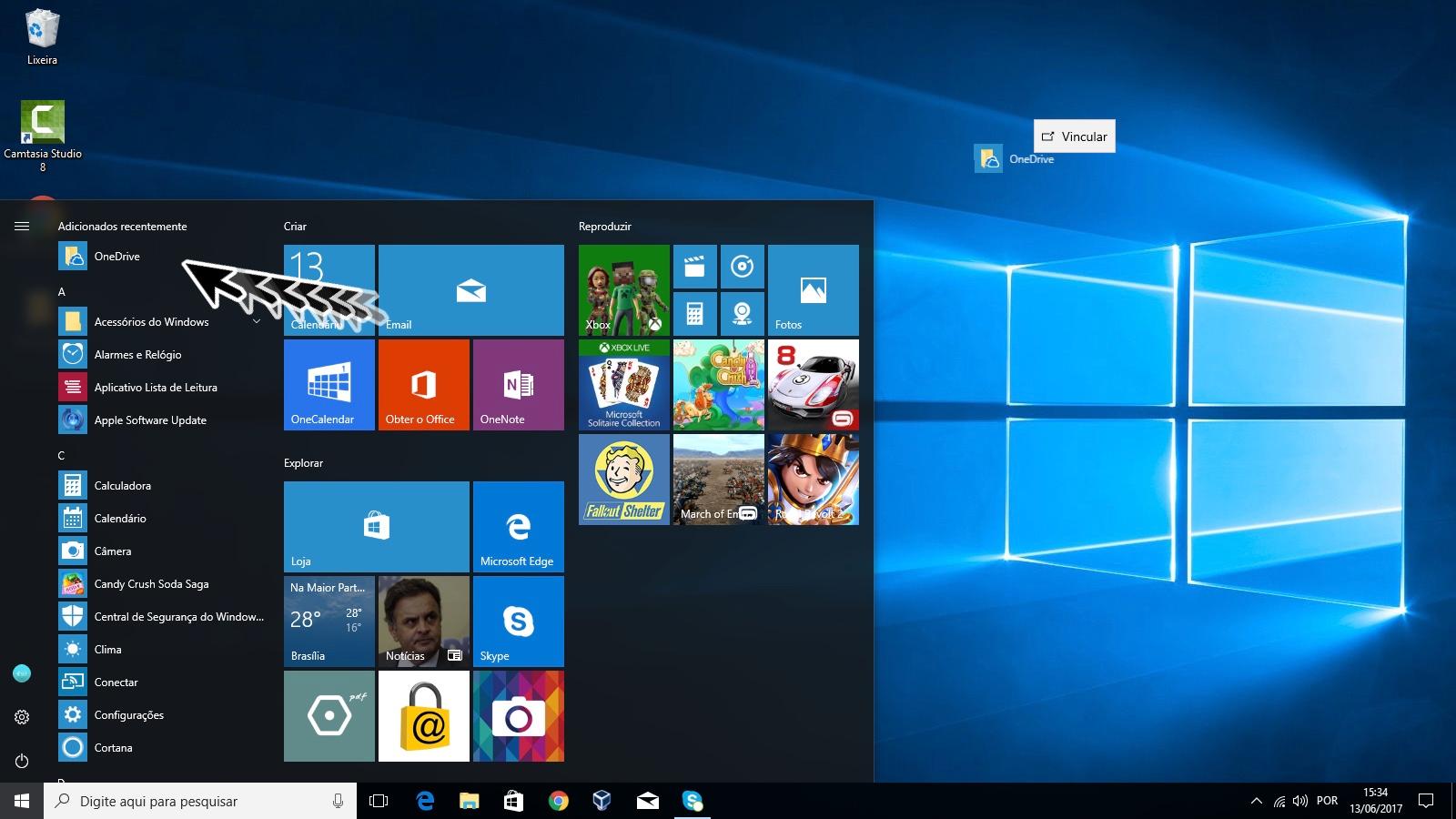1456x819 pixels.
Task: Click the letter C section header
Action: click(62, 456)
